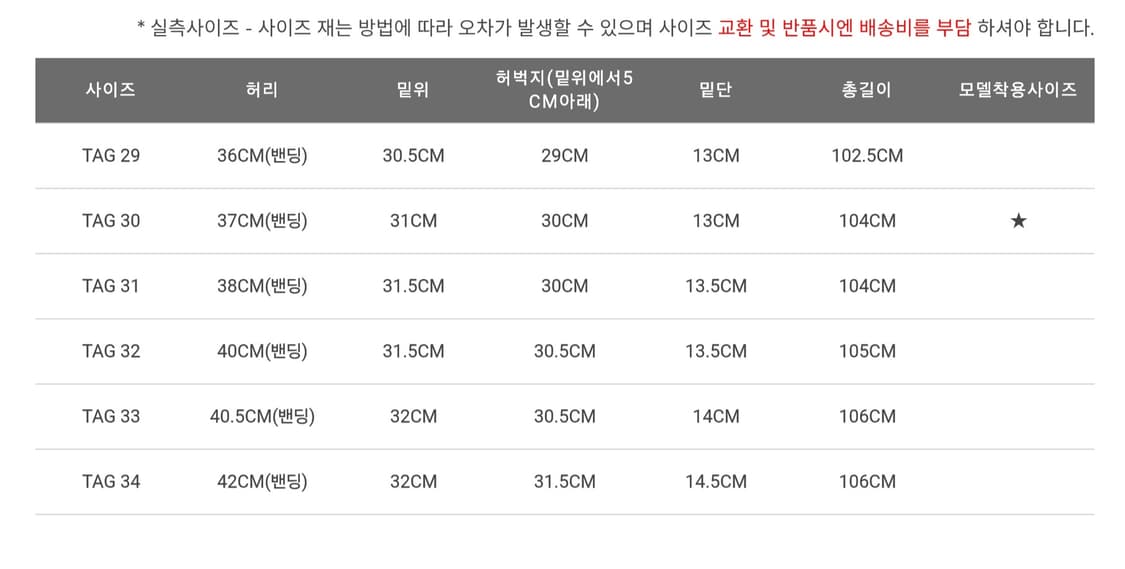Click the red 교환 및 반품시엔 배송비를 부담 text
This screenshot has height=569, width=1125.
[844, 28]
